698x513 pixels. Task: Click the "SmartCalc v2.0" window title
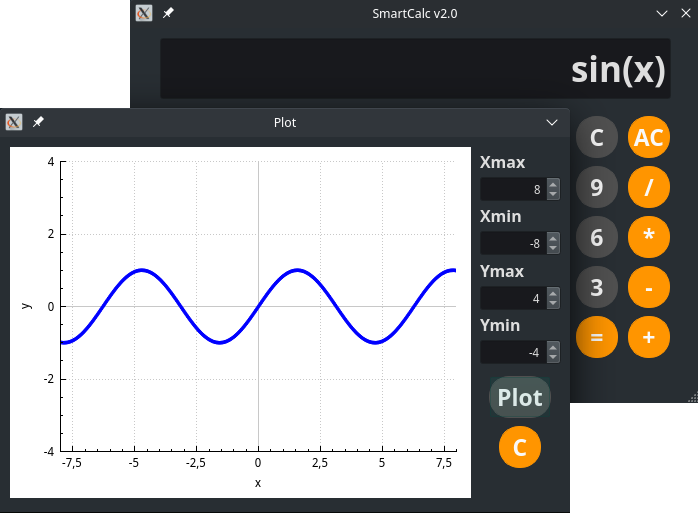click(415, 14)
